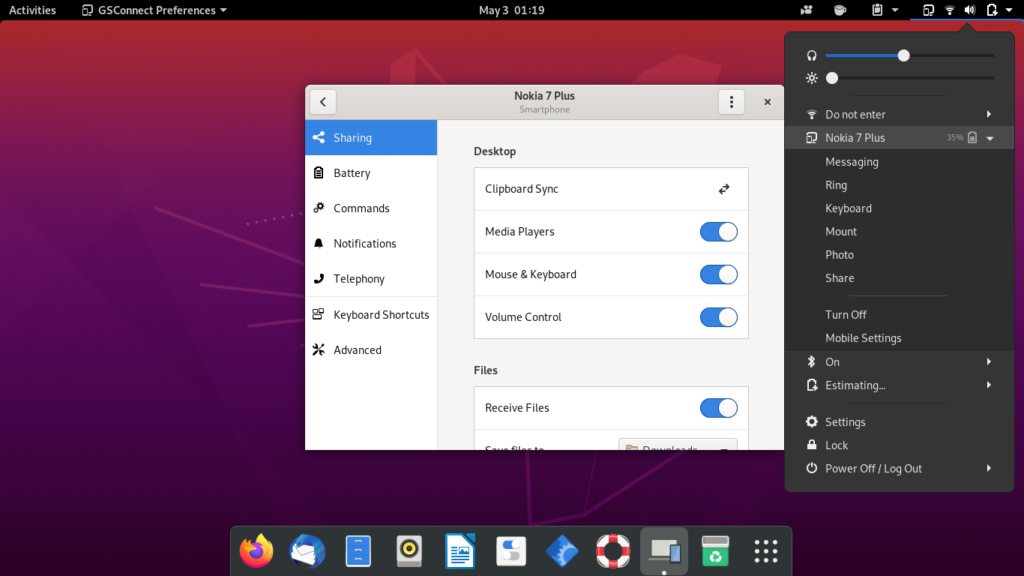Click the Clipboard Sync direction arrows icon
Viewport: 1024px width, 576px height.
[x=724, y=189]
